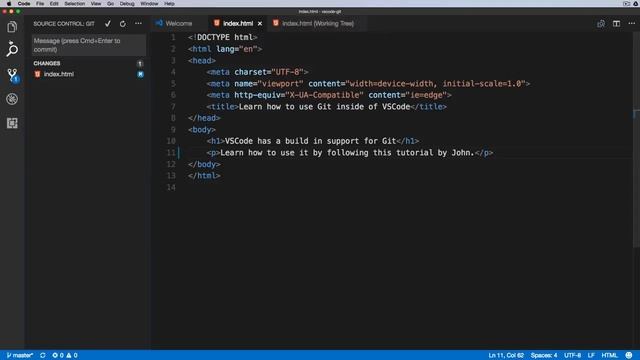Click the DOCTYPE declaration on line 1
The width and height of the screenshot is (640, 360).
click(222, 38)
